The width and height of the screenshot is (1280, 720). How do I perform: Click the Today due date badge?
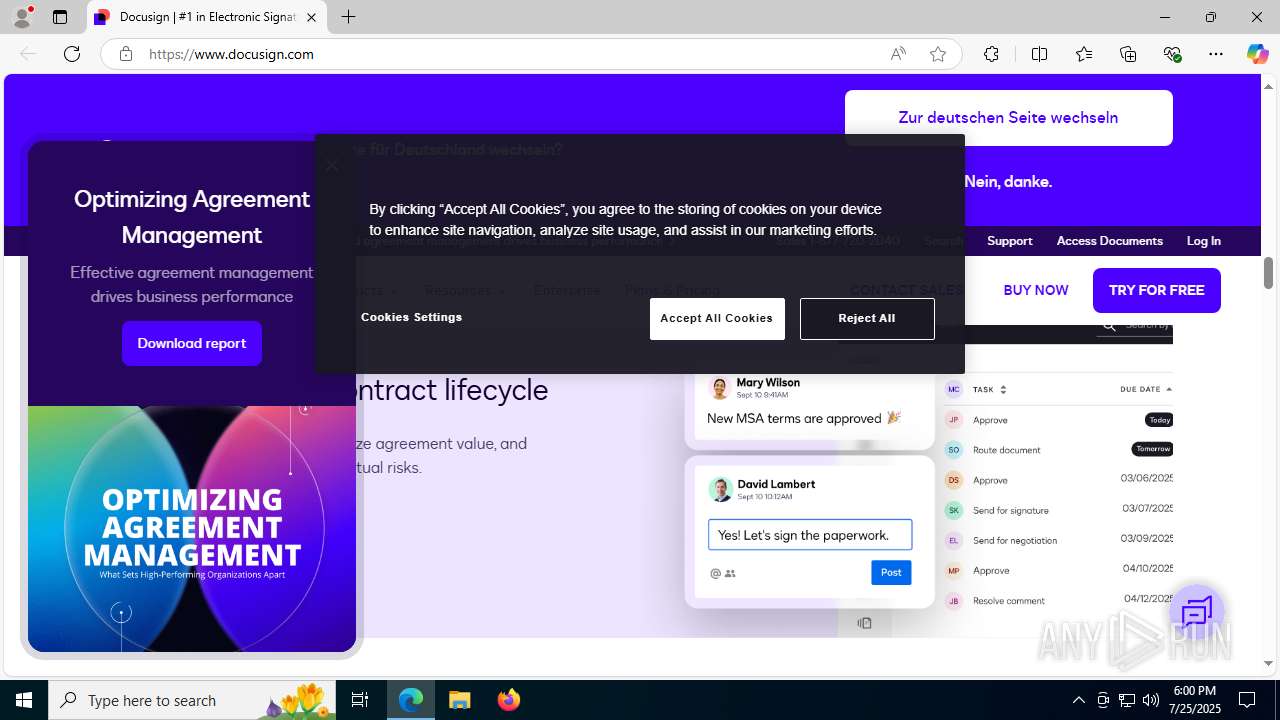1159,420
